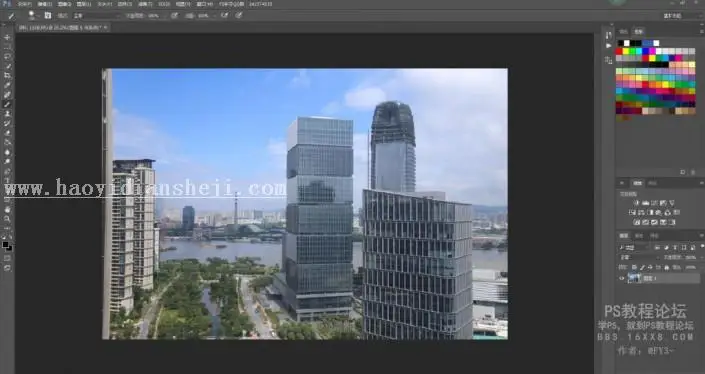Select the Crop tool
Image resolution: width=705 pixels, height=374 pixels.
click(x=7, y=76)
